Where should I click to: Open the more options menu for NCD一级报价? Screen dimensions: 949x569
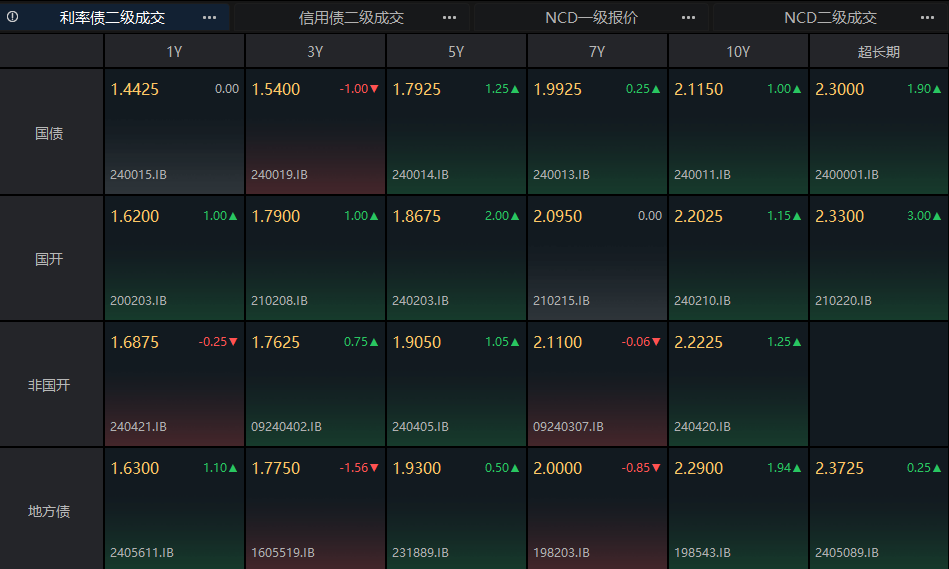tap(688, 18)
